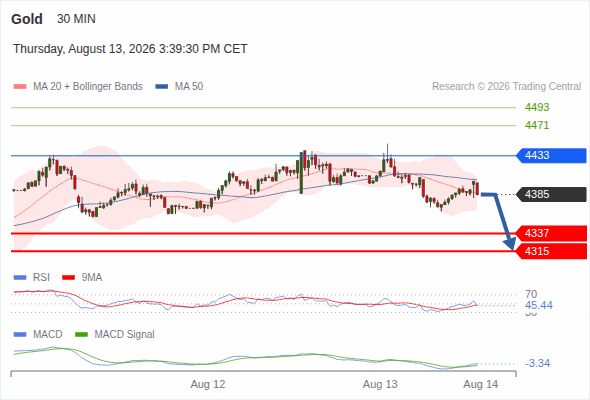This screenshot has width=590, height=400.
Task: Click the 9MA red legend marker
Action: tap(68, 278)
